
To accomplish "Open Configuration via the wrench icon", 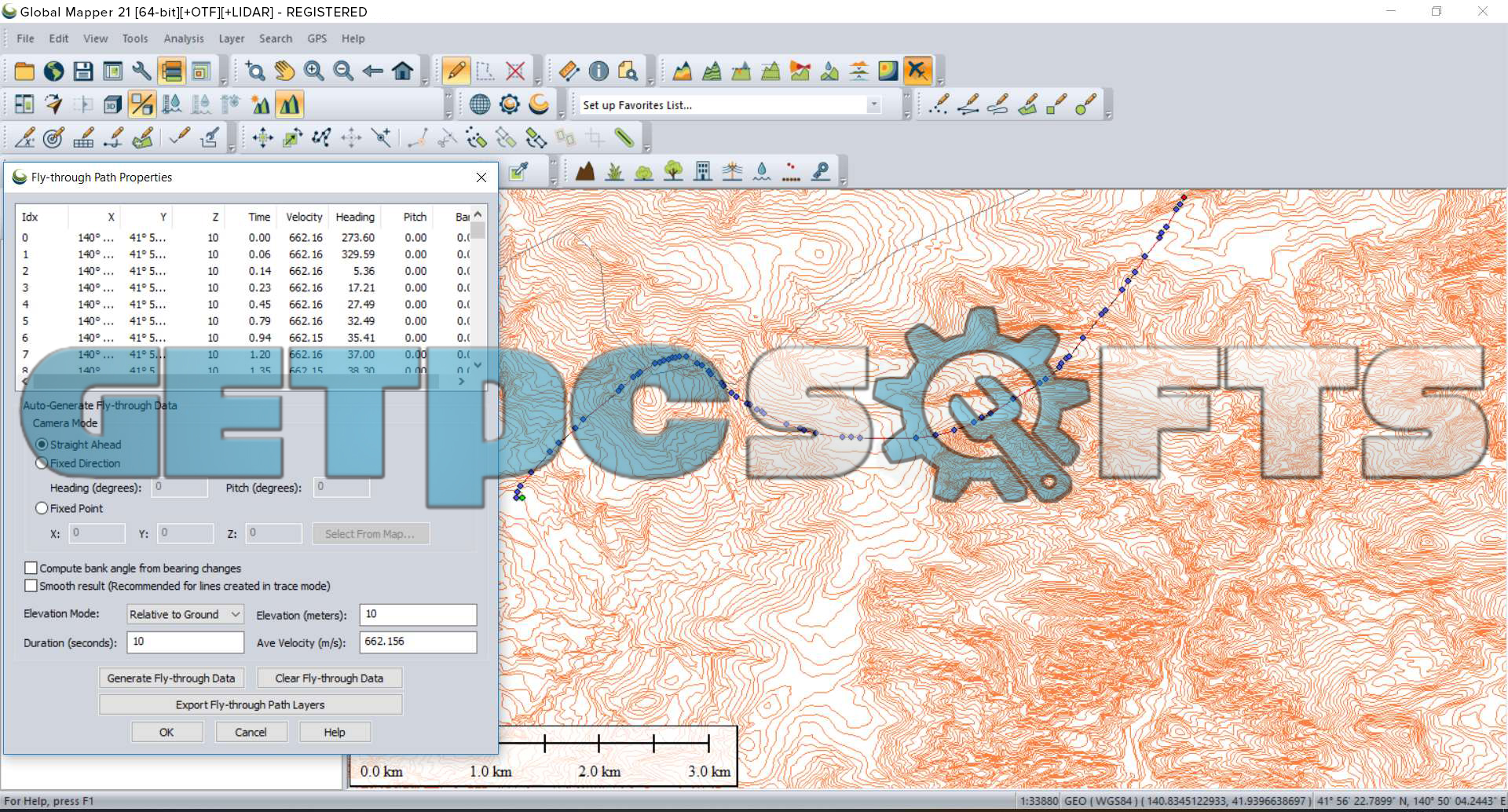I will pyautogui.click(x=141, y=71).
